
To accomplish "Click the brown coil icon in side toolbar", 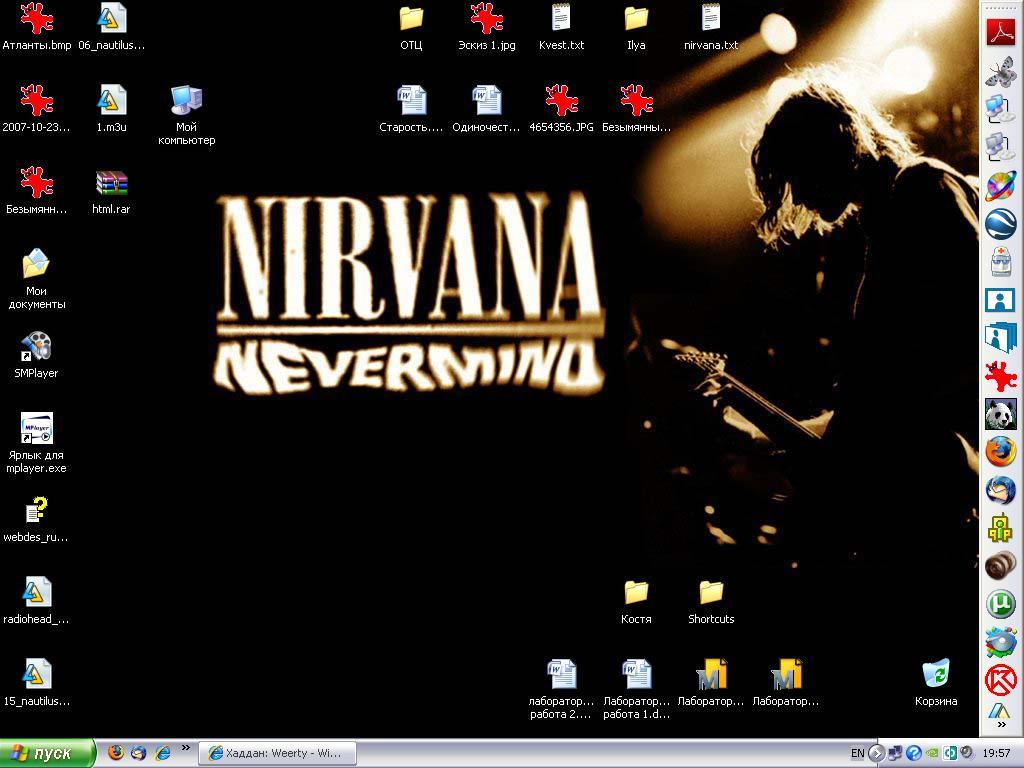I will pyautogui.click(x=1000, y=566).
